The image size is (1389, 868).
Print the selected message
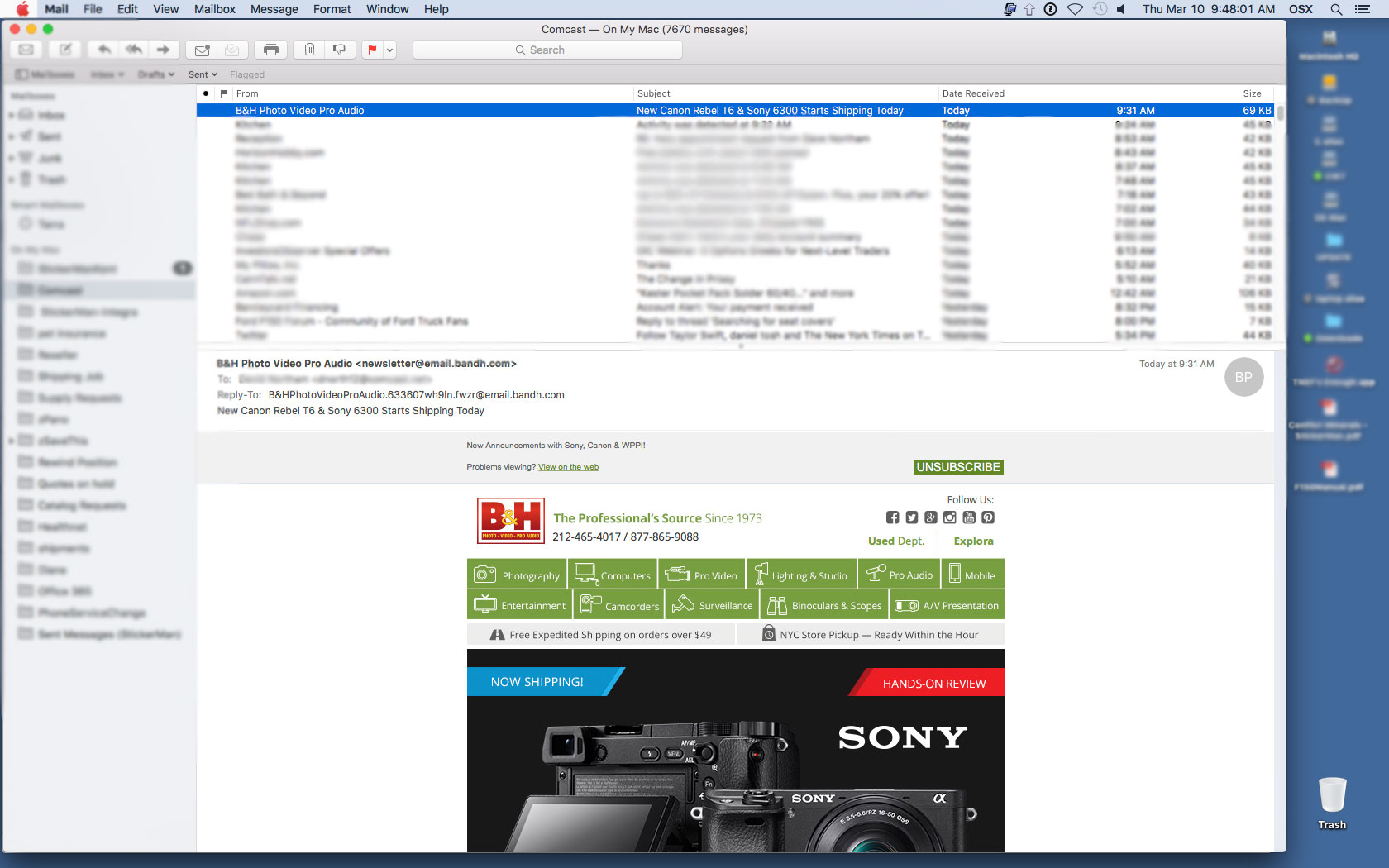tap(271, 50)
